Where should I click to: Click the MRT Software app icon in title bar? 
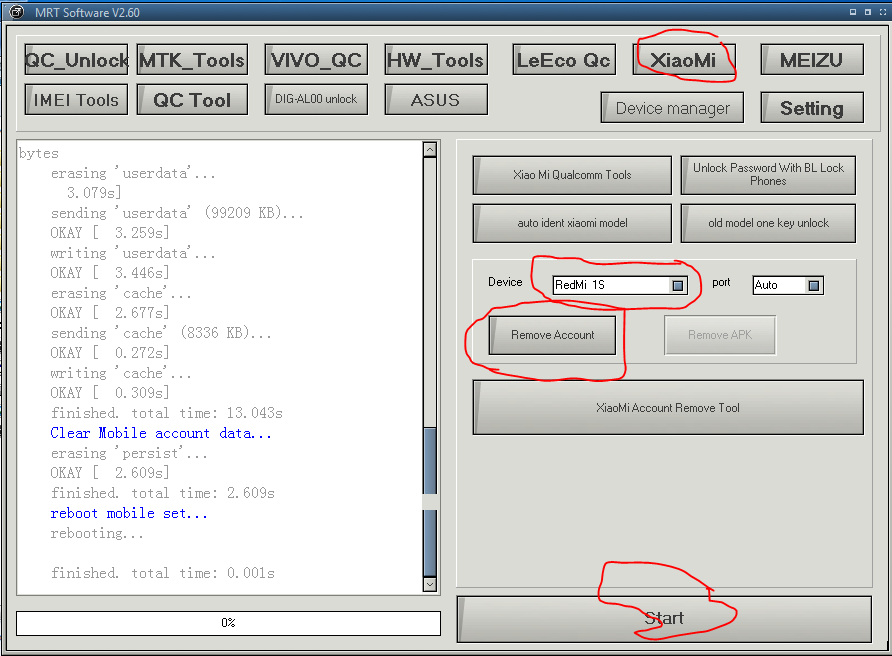17,12
